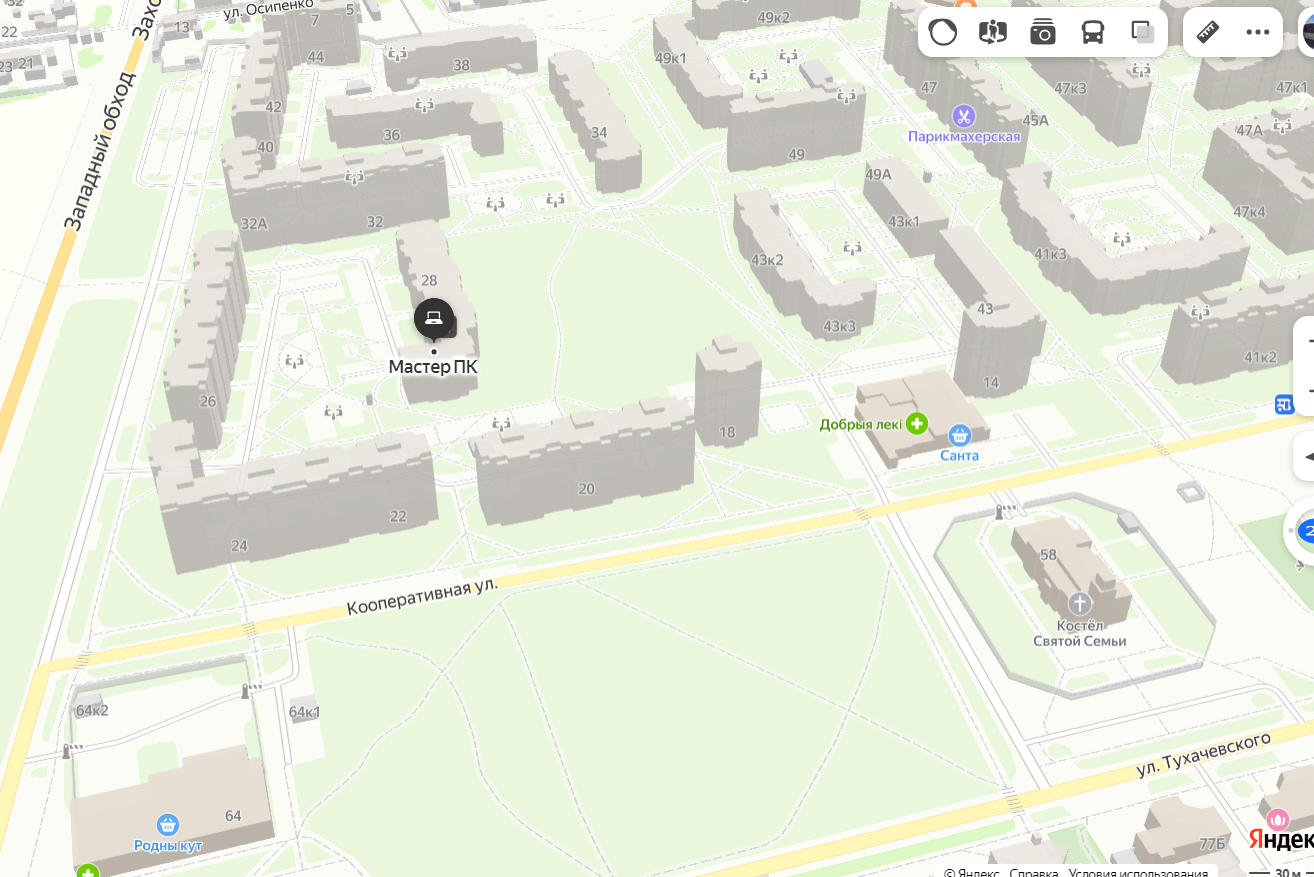1314x877 pixels.
Task: Open the Парикмахерская scissors marker
Action: [964, 116]
